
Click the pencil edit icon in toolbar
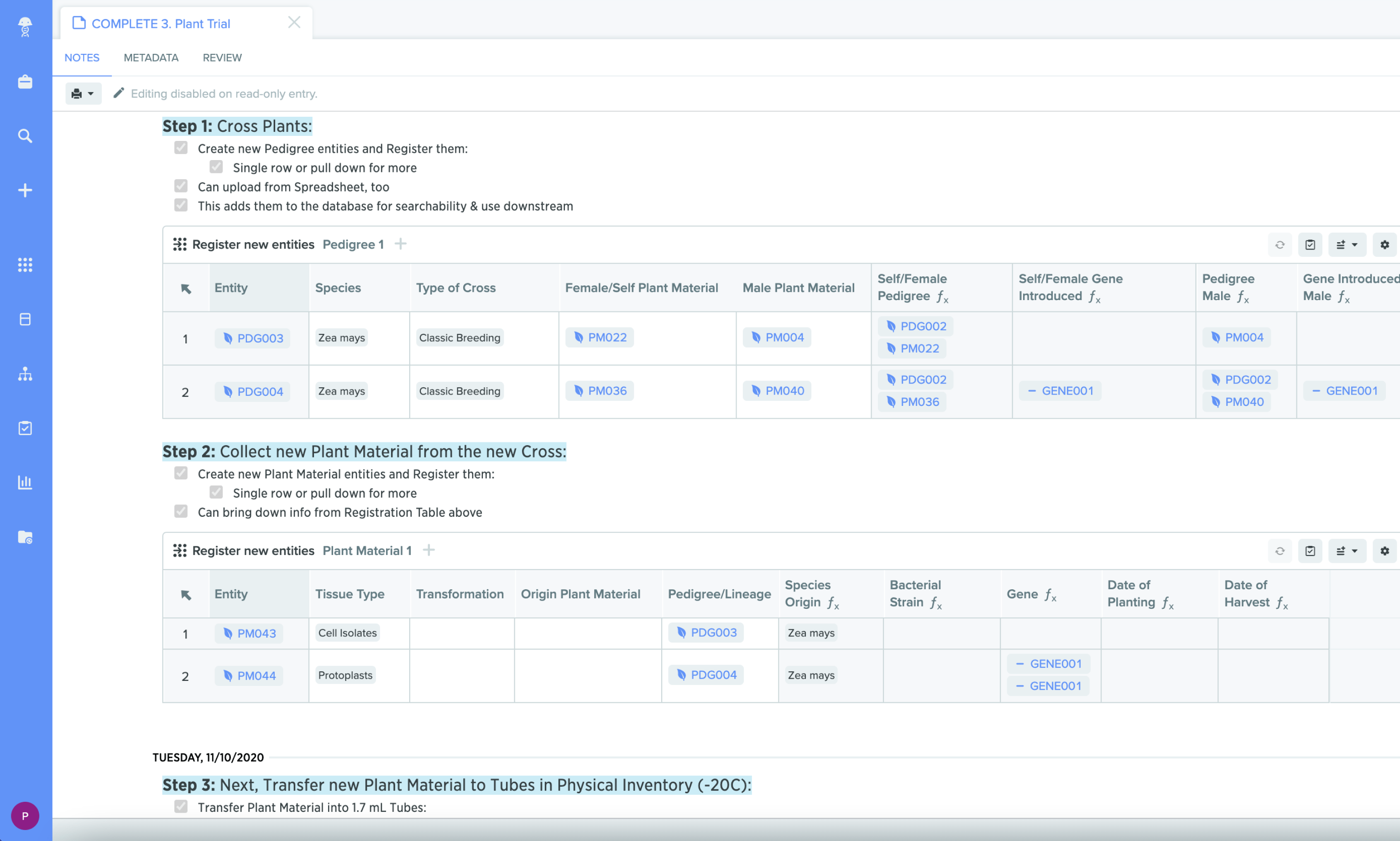(x=119, y=93)
